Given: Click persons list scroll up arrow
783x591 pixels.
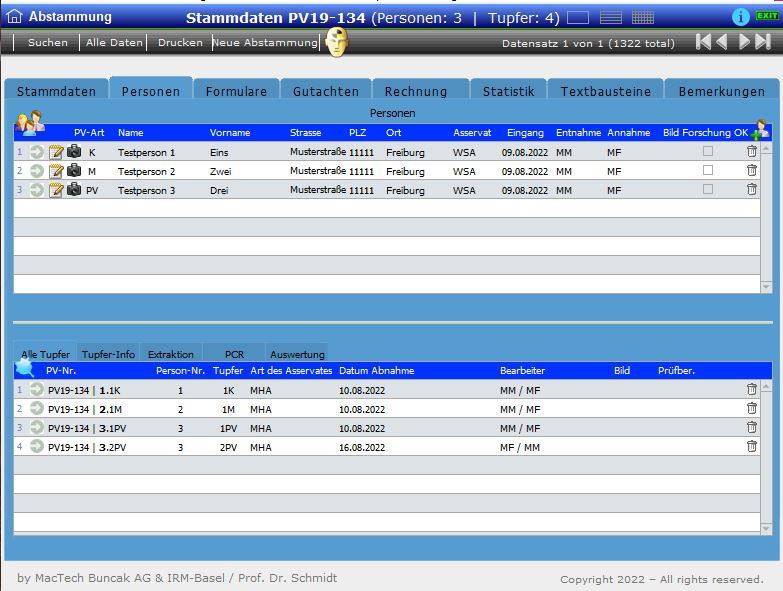Looking at the screenshot, I should click(x=766, y=150).
